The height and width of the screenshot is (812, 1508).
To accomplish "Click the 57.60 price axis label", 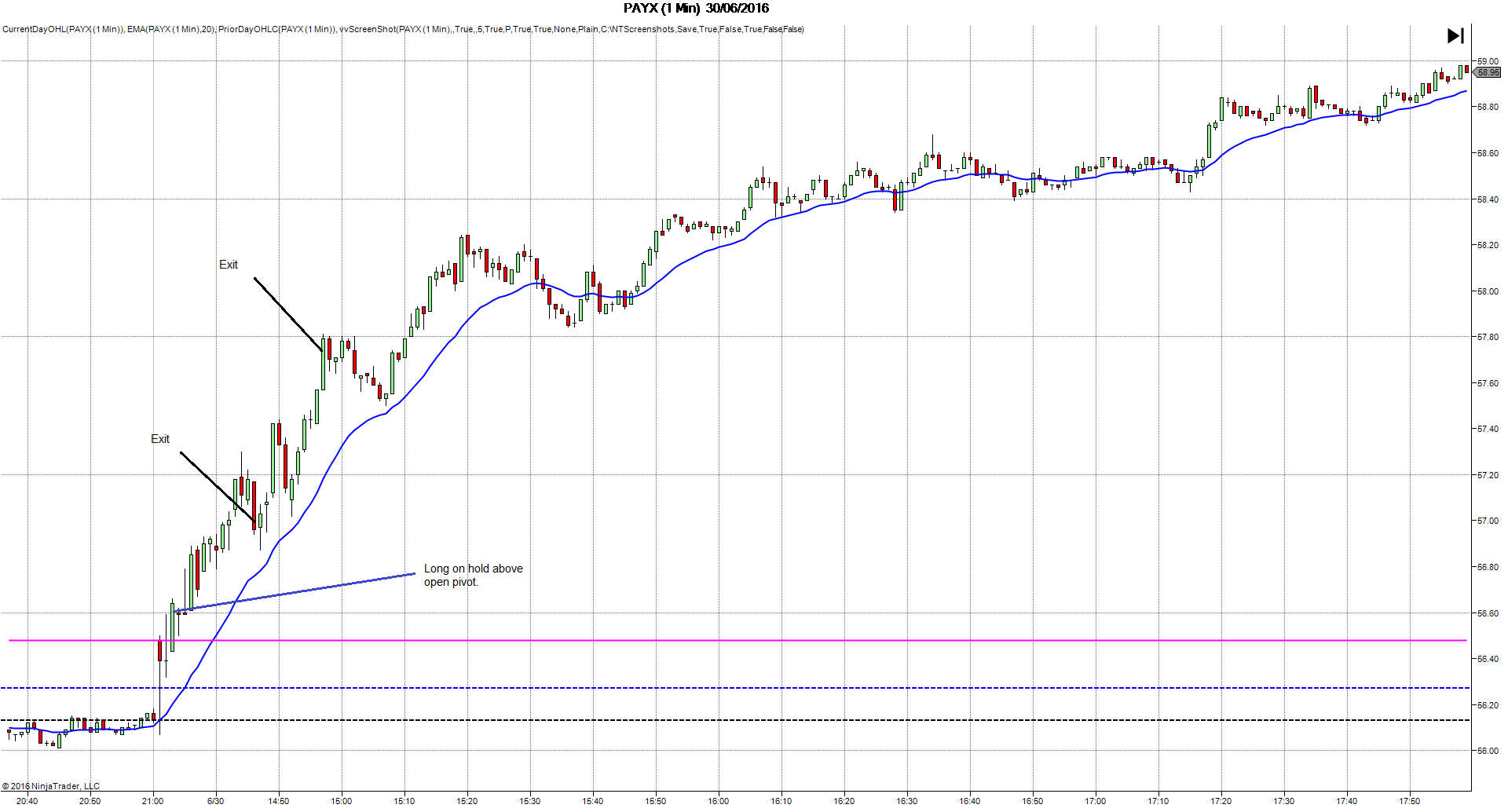I will pyautogui.click(x=1488, y=383).
